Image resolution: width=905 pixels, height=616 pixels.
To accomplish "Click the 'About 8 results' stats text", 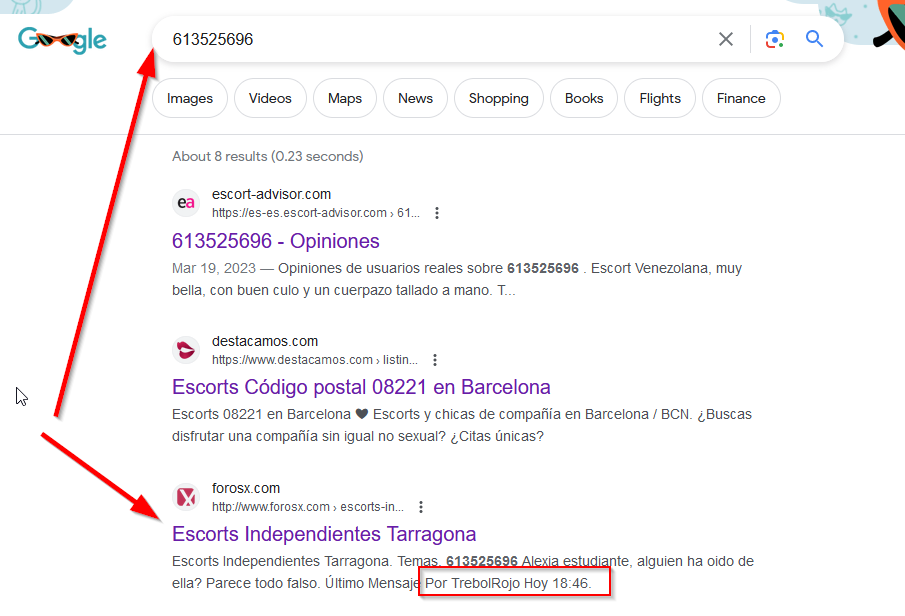I will [x=268, y=156].
